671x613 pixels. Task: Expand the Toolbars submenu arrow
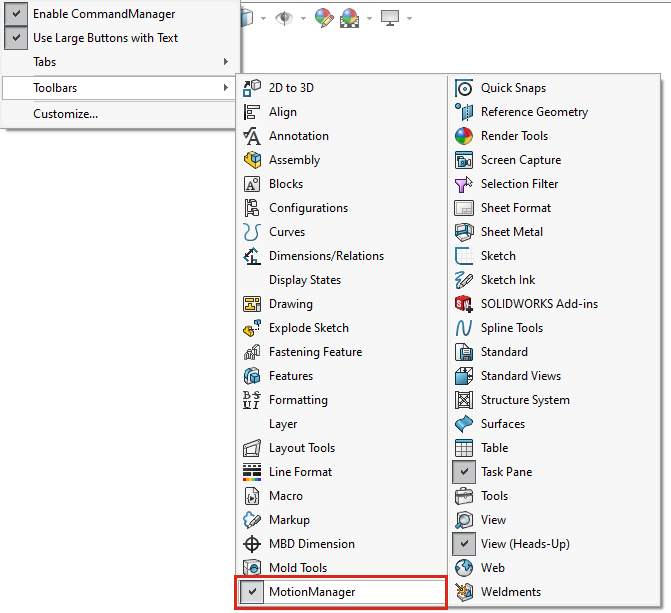point(225,88)
